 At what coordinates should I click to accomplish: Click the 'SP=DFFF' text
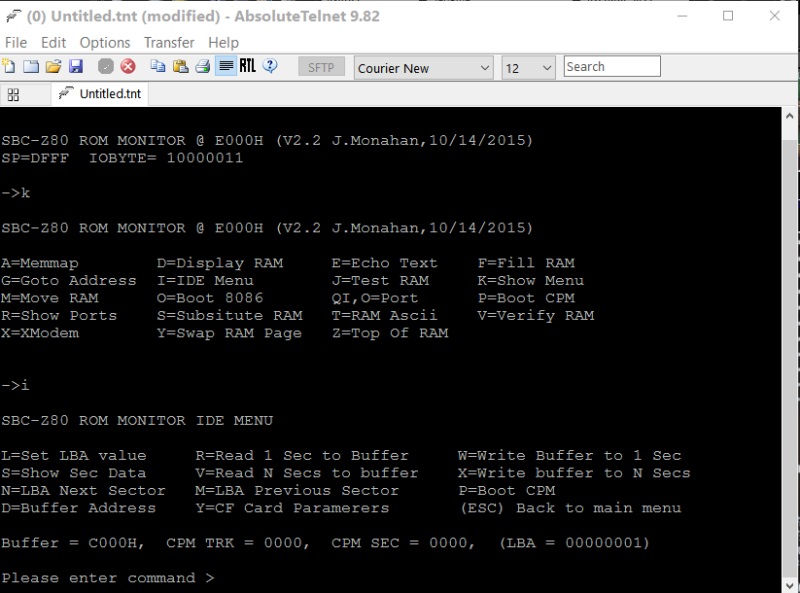[x=35, y=158]
